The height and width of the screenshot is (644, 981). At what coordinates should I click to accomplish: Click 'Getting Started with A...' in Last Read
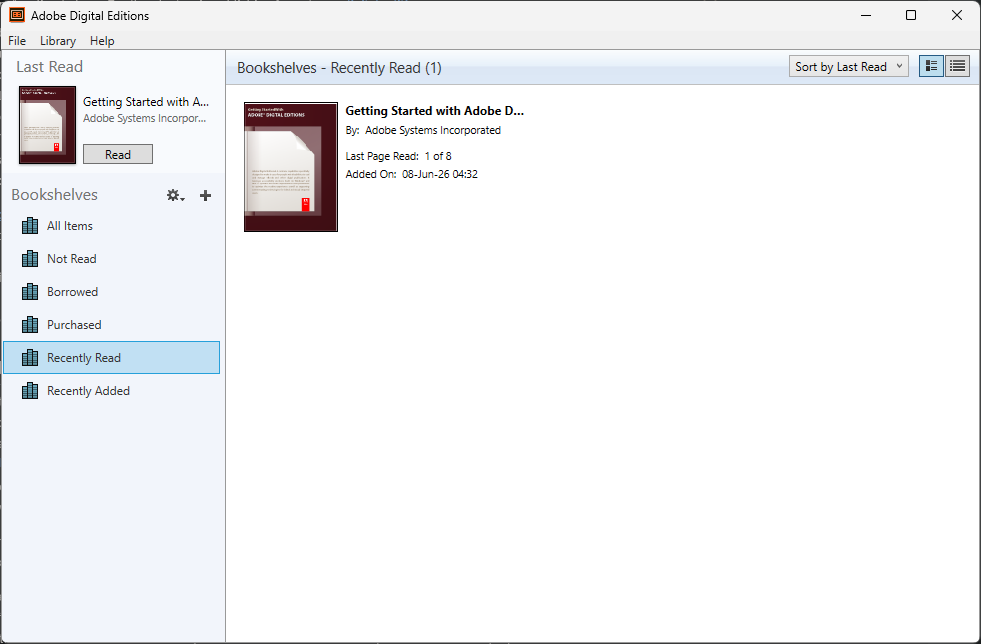(146, 102)
